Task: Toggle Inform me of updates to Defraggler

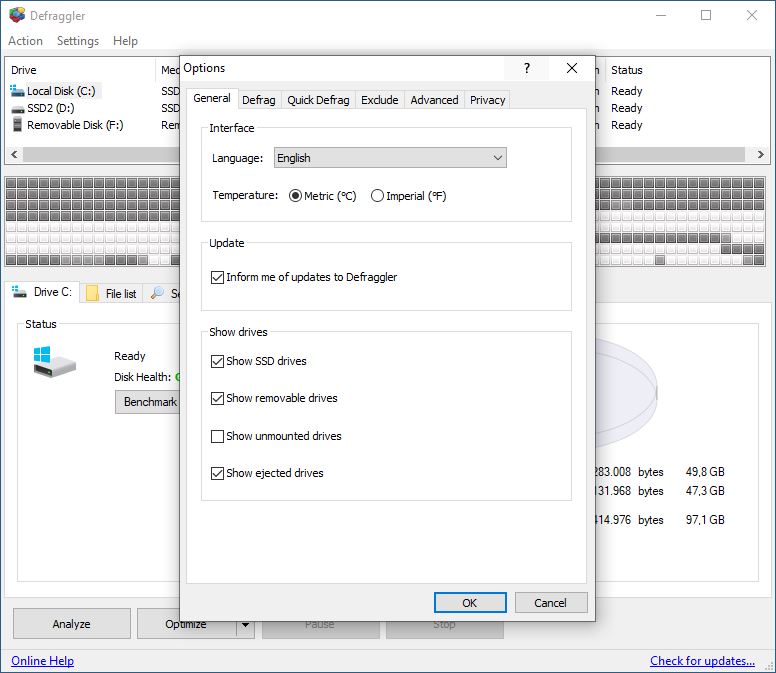Action: click(x=217, y=277)
